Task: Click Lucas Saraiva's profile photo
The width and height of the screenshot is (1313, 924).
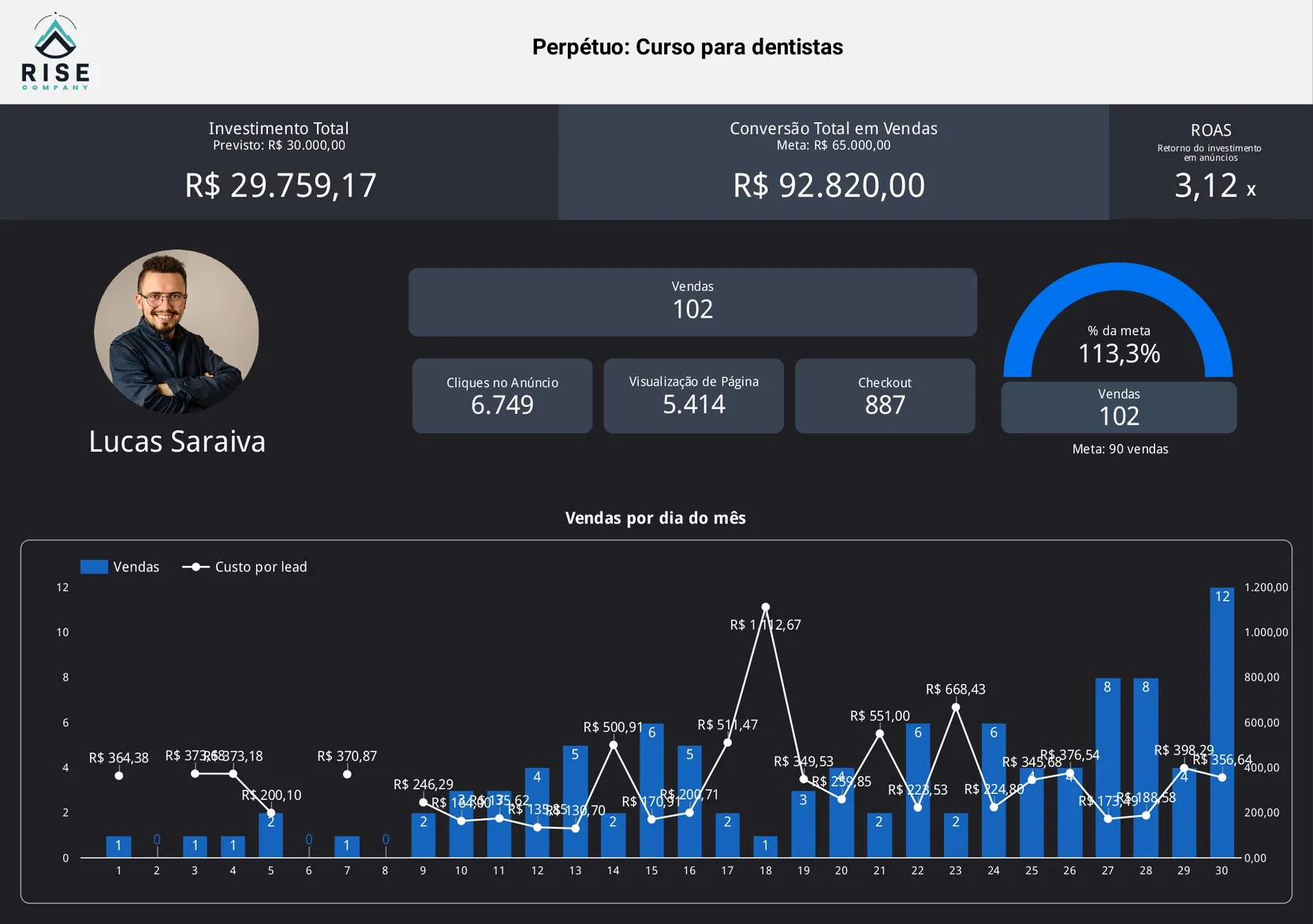Action: pos(177,331)
